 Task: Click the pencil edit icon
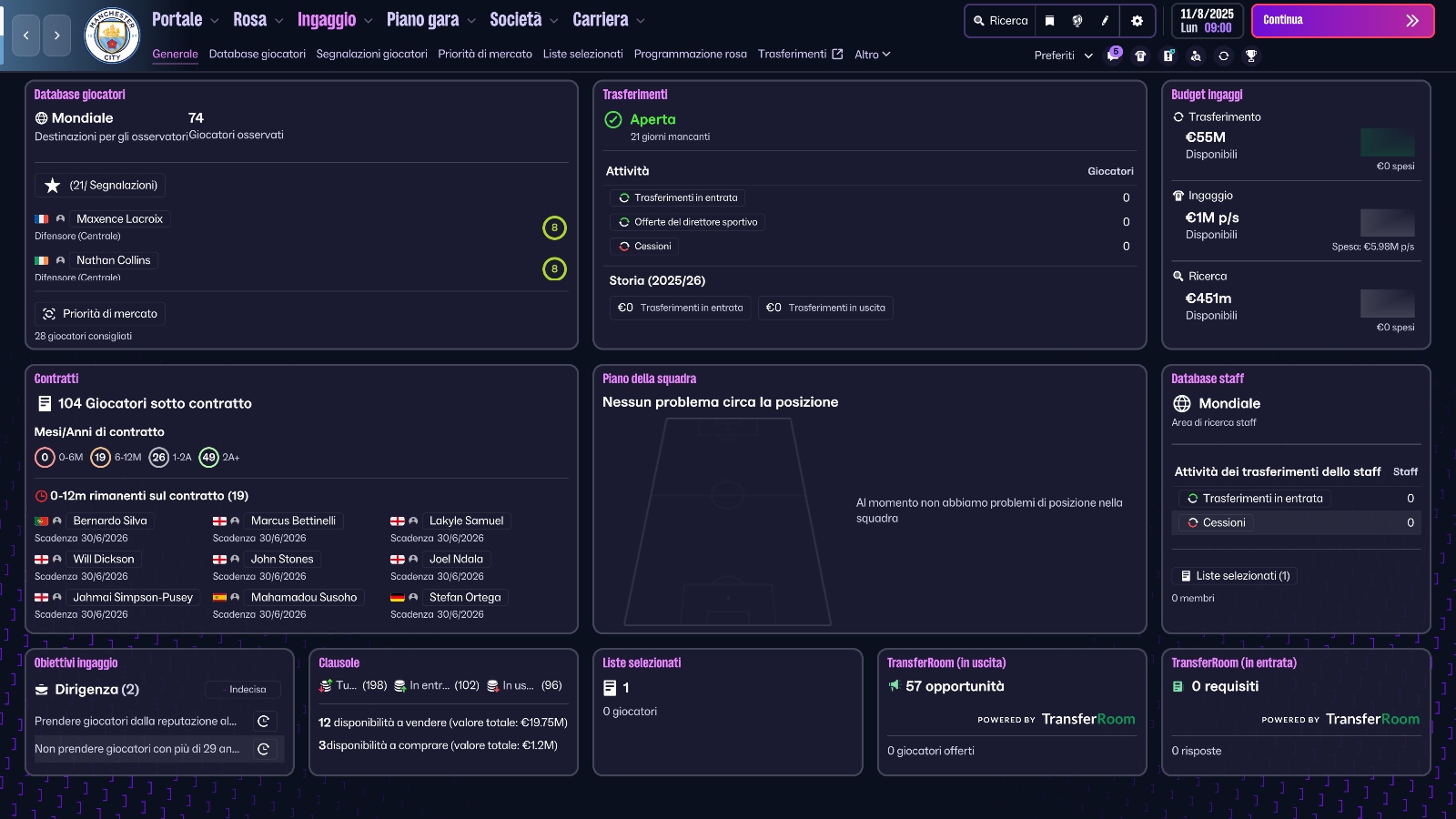pos(1105,20)
